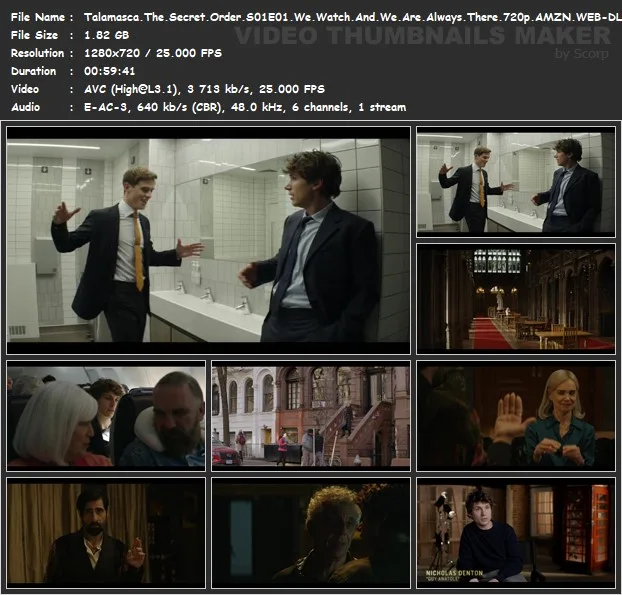Viewport: 622px width, 595px height.
Task: Click the red-carpet library hall thumbnail
Action: coord(515,297)
